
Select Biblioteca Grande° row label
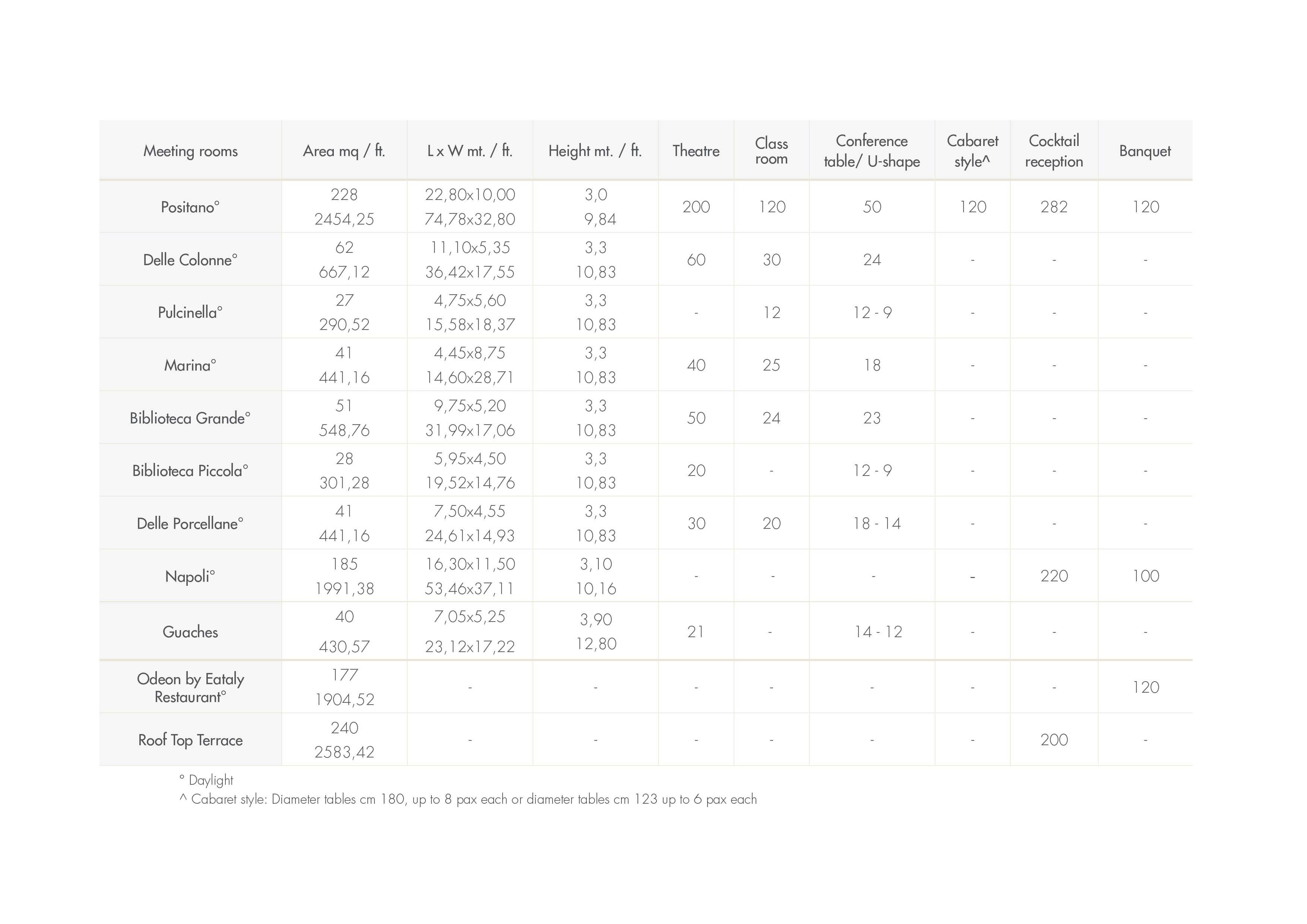[190, 417]
